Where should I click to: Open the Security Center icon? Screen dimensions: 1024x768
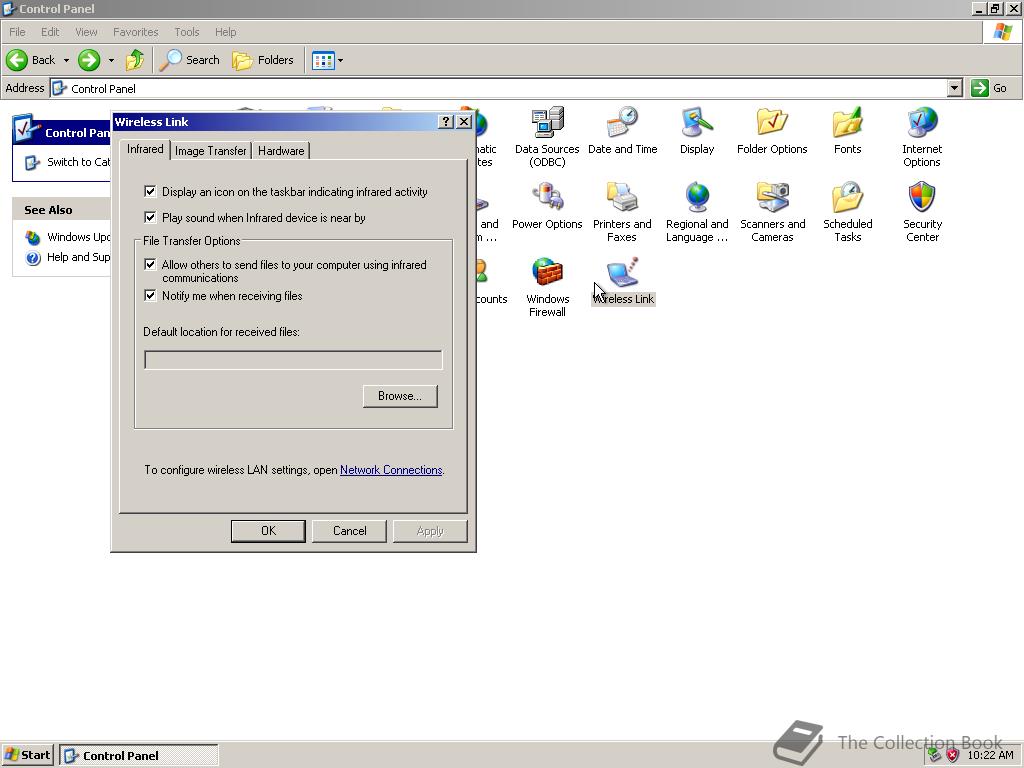(x=922, y=197)
